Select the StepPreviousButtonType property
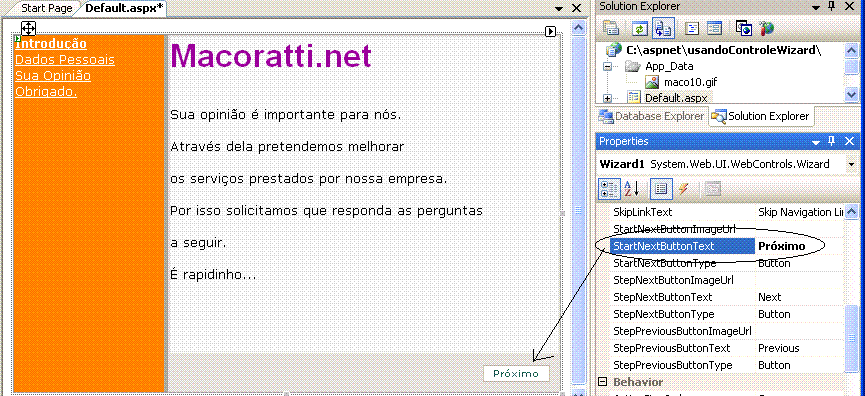 pyautogui.click(x=673, y=365)
